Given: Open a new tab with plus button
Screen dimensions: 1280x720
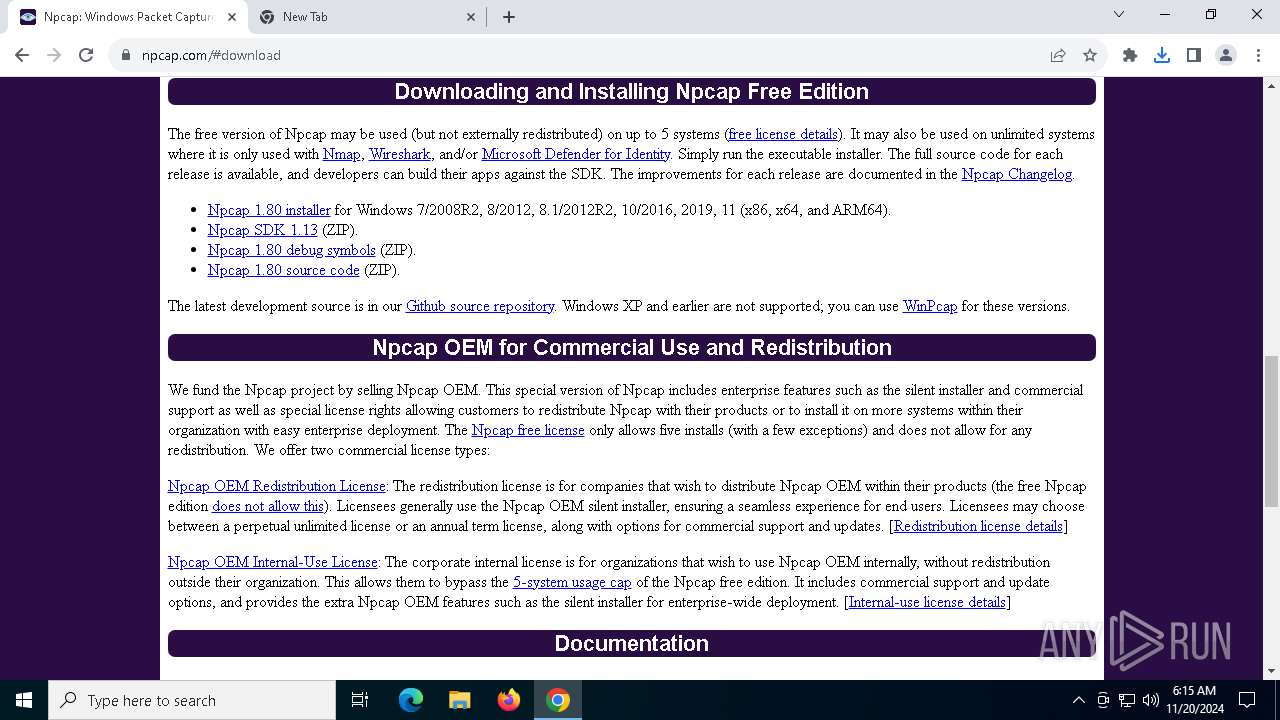Looking at the screenshot, I should [509, 17].
